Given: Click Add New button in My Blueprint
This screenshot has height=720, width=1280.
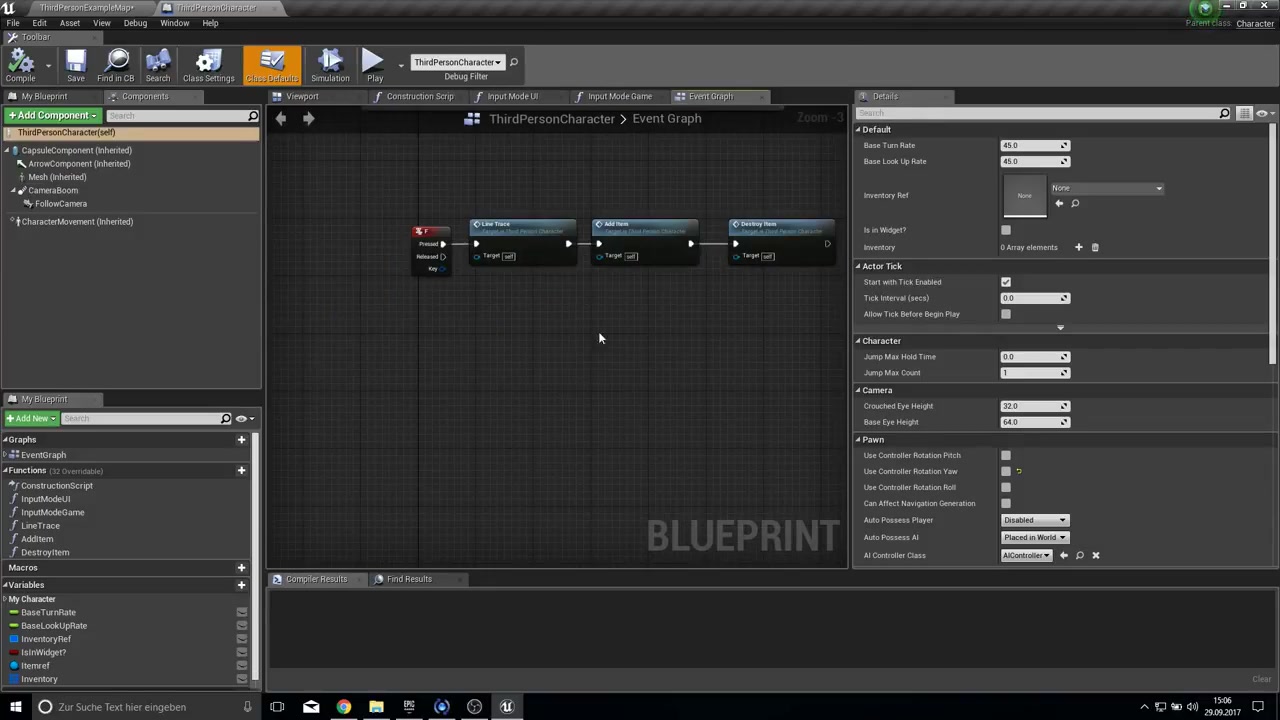Looking at the screenshot, I should click(x=30, y=419).
